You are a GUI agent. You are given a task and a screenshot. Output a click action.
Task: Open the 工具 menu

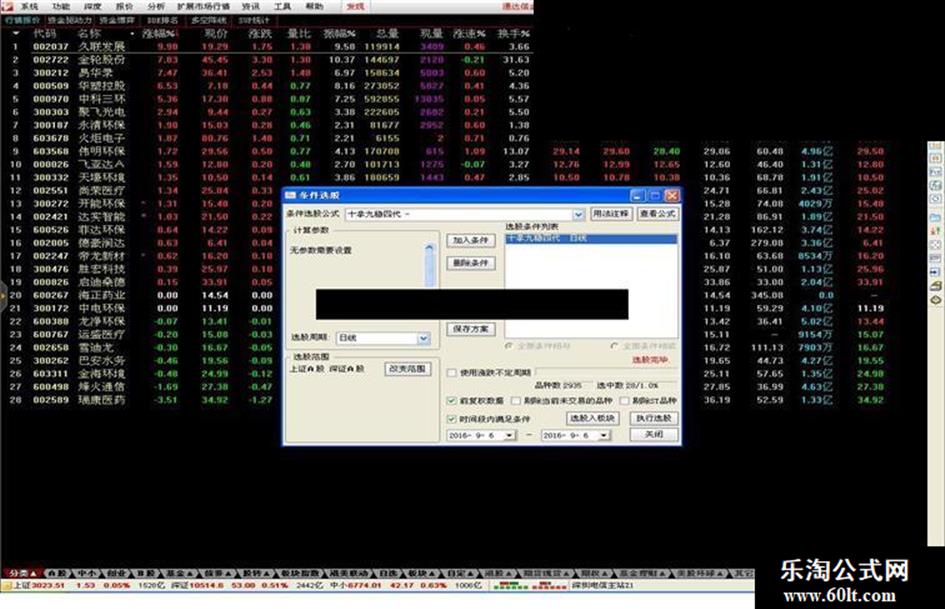[282, 7]
